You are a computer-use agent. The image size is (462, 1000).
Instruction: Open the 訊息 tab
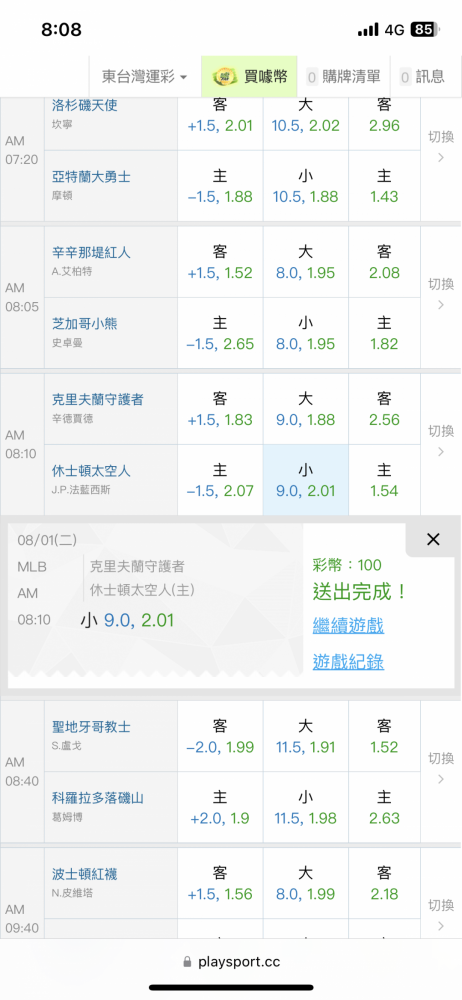tap(422, 77)
